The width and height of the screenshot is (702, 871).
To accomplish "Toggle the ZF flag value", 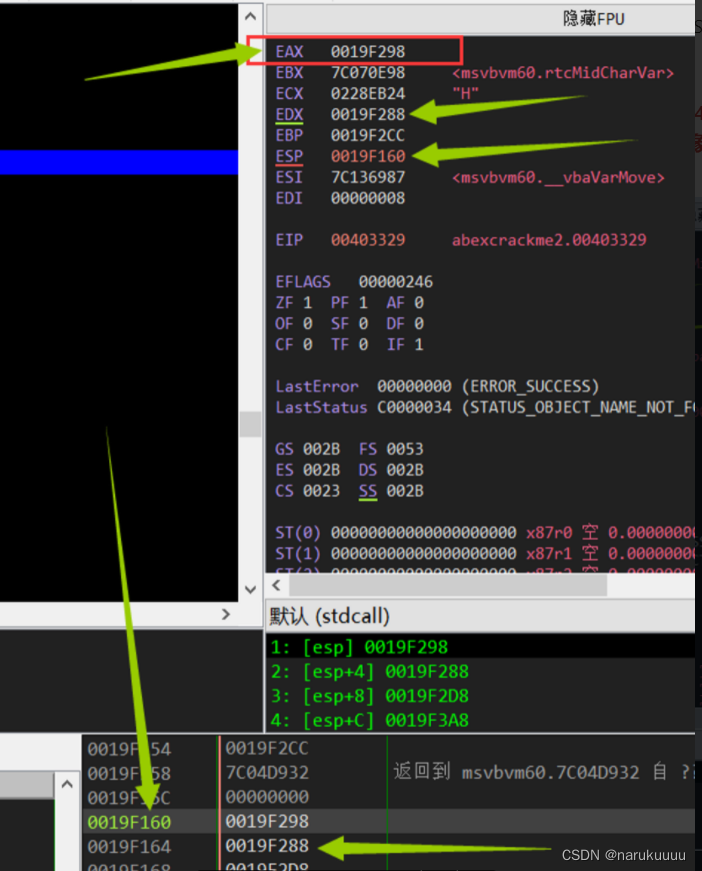I will click(307, 303).
